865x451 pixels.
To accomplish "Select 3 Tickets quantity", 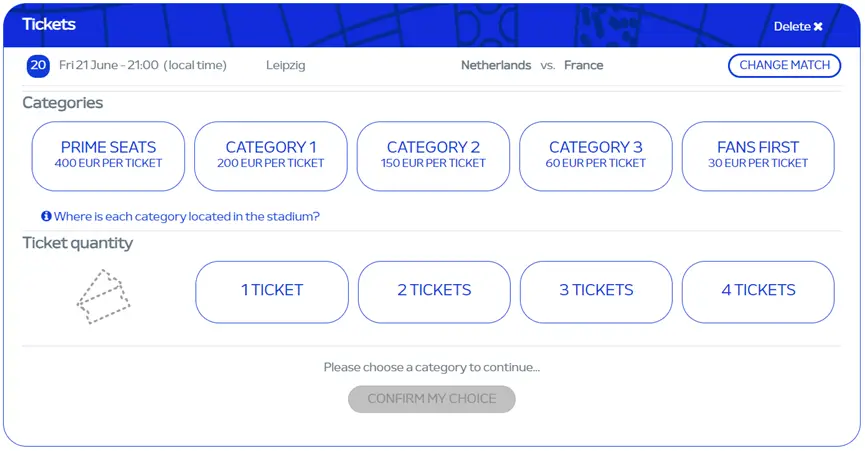I will (x=596, y=292).
